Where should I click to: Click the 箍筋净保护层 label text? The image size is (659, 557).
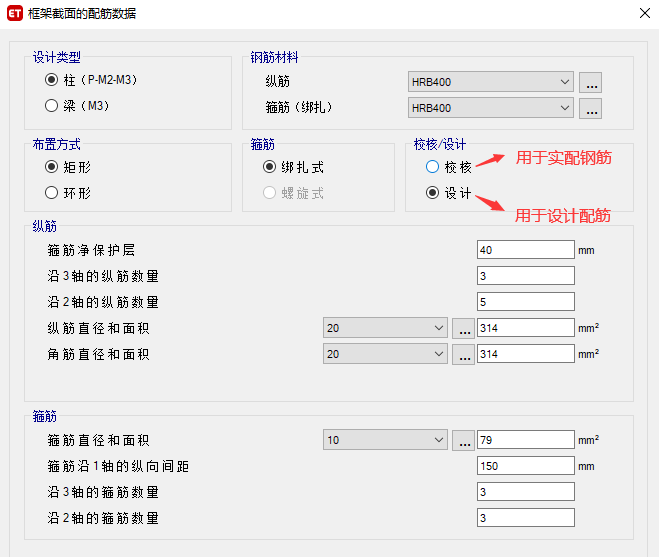pyautogui.click(x=91, y=251)
